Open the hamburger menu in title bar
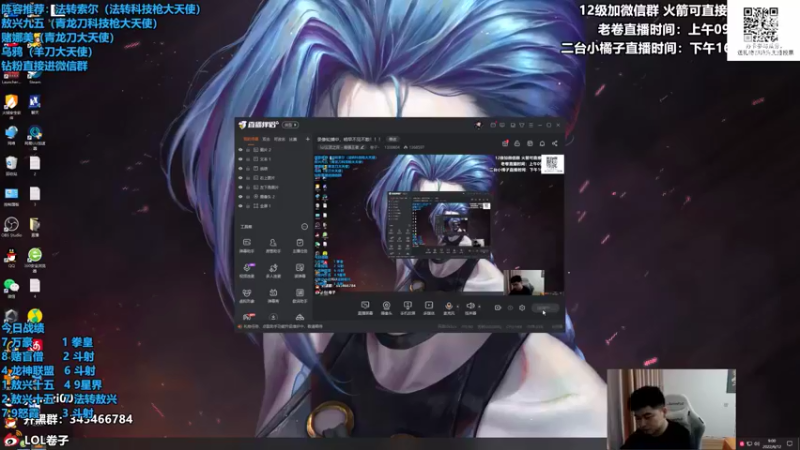800x450 pixels. click(x=531, y=125)
